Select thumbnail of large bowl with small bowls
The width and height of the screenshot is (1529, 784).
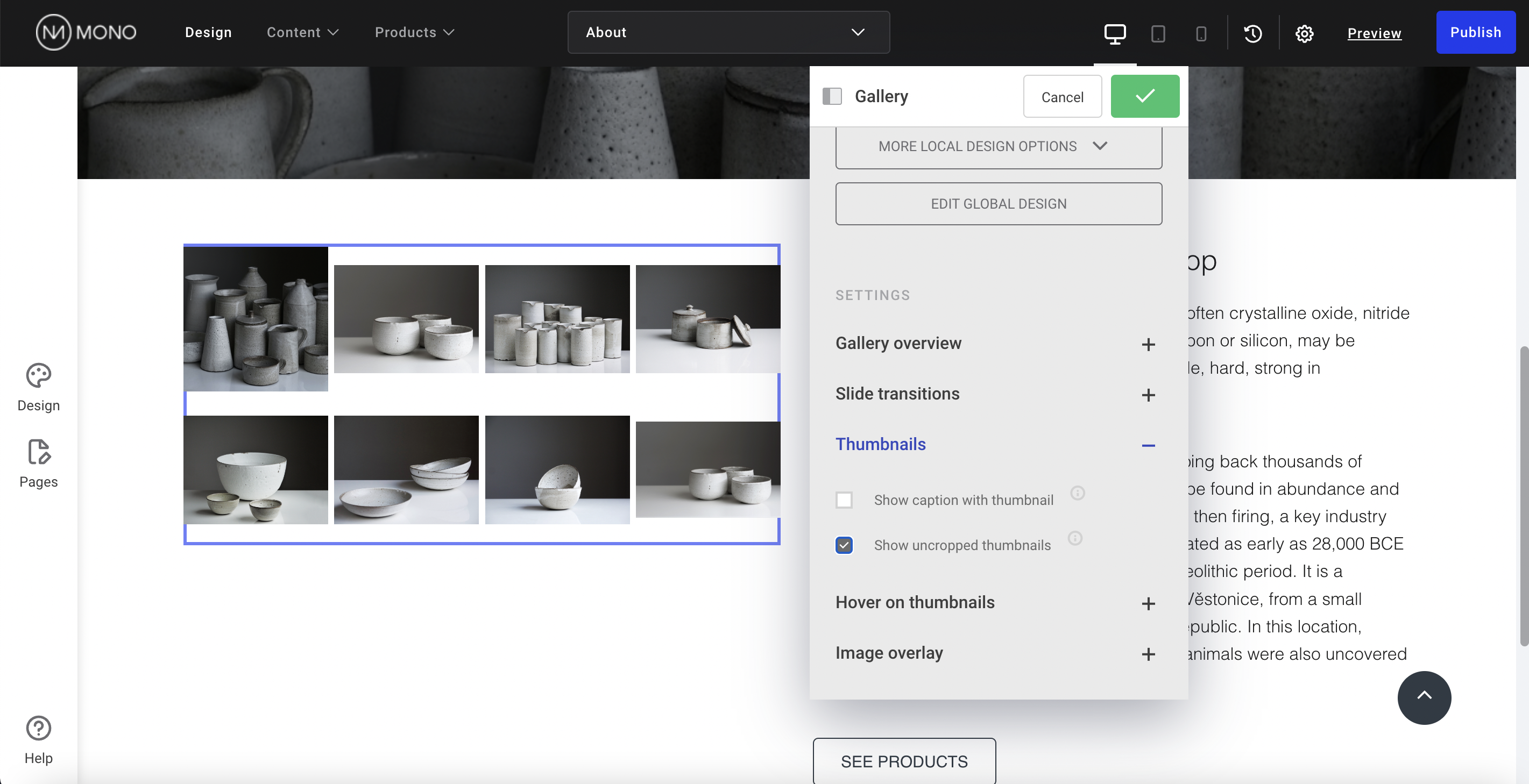pos(256,469)
